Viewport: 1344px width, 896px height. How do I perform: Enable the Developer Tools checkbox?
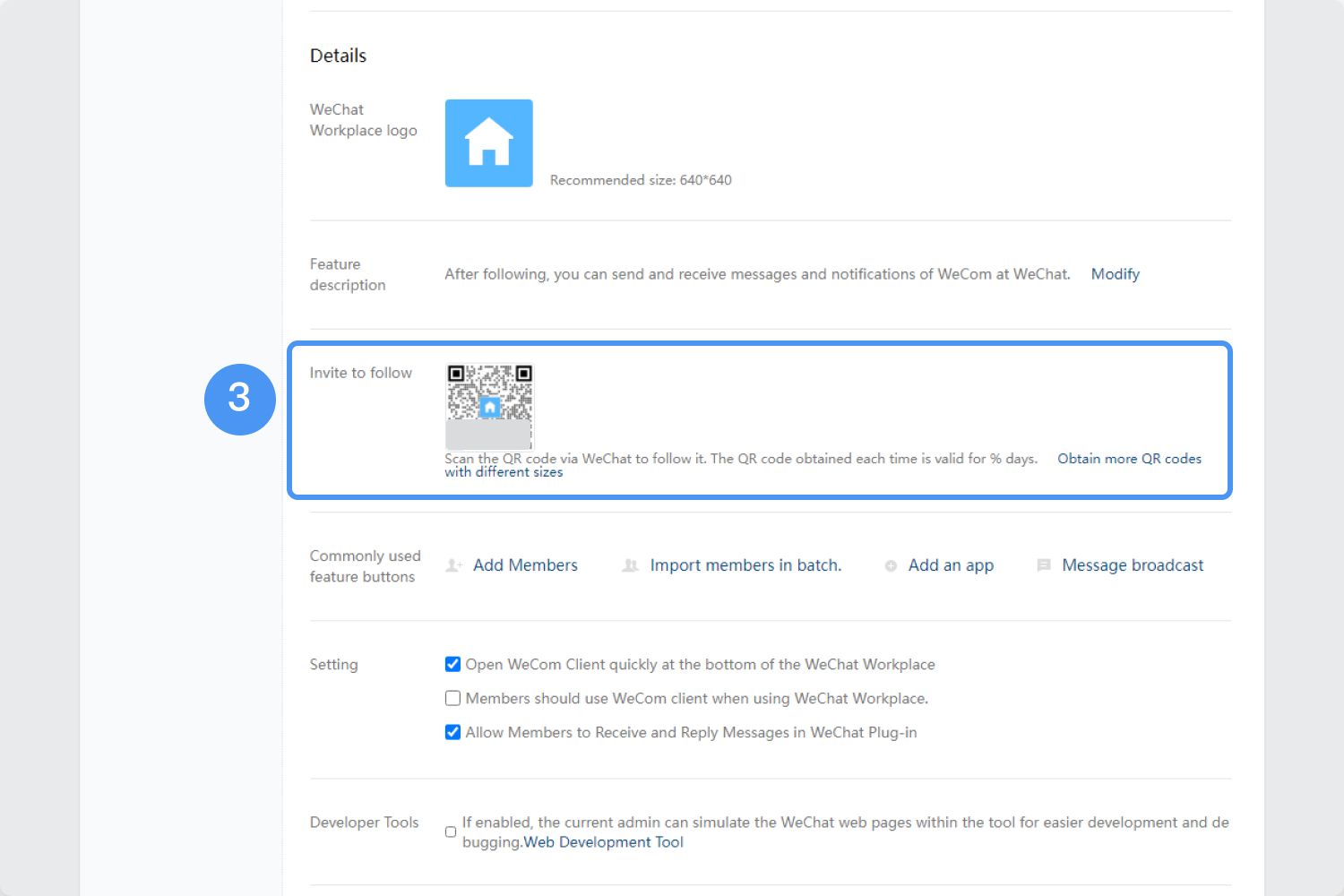tap(451, 831)
